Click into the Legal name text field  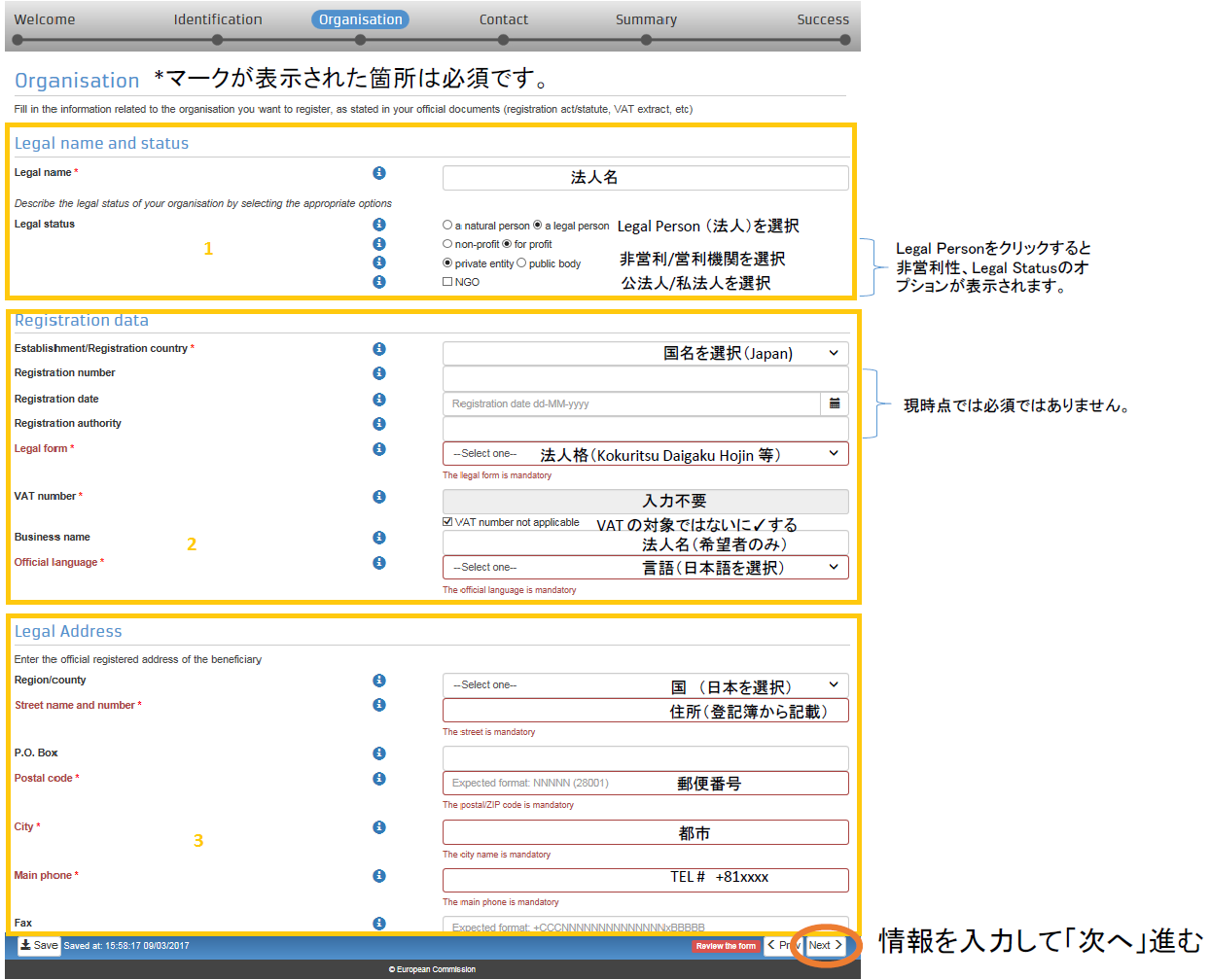(645, 178)
